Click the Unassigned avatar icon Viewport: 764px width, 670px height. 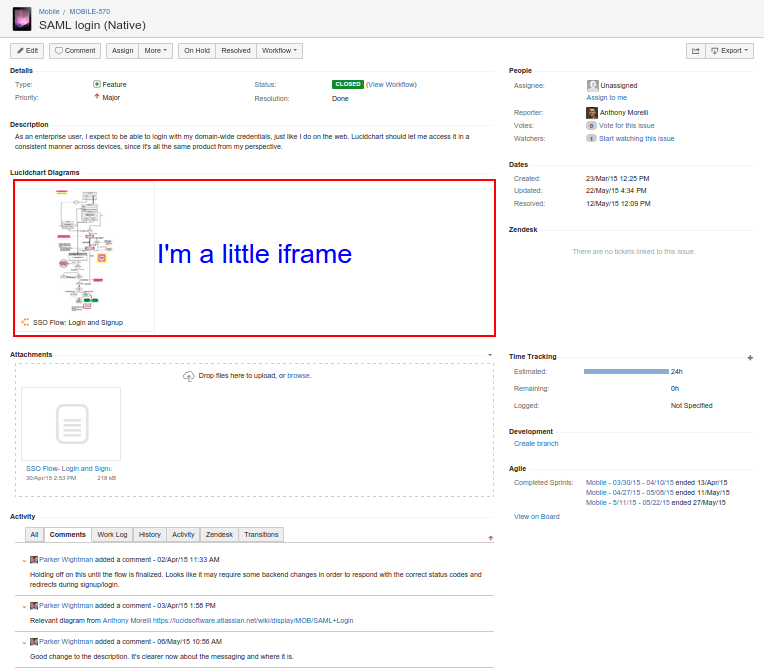[x=592, y=85]
